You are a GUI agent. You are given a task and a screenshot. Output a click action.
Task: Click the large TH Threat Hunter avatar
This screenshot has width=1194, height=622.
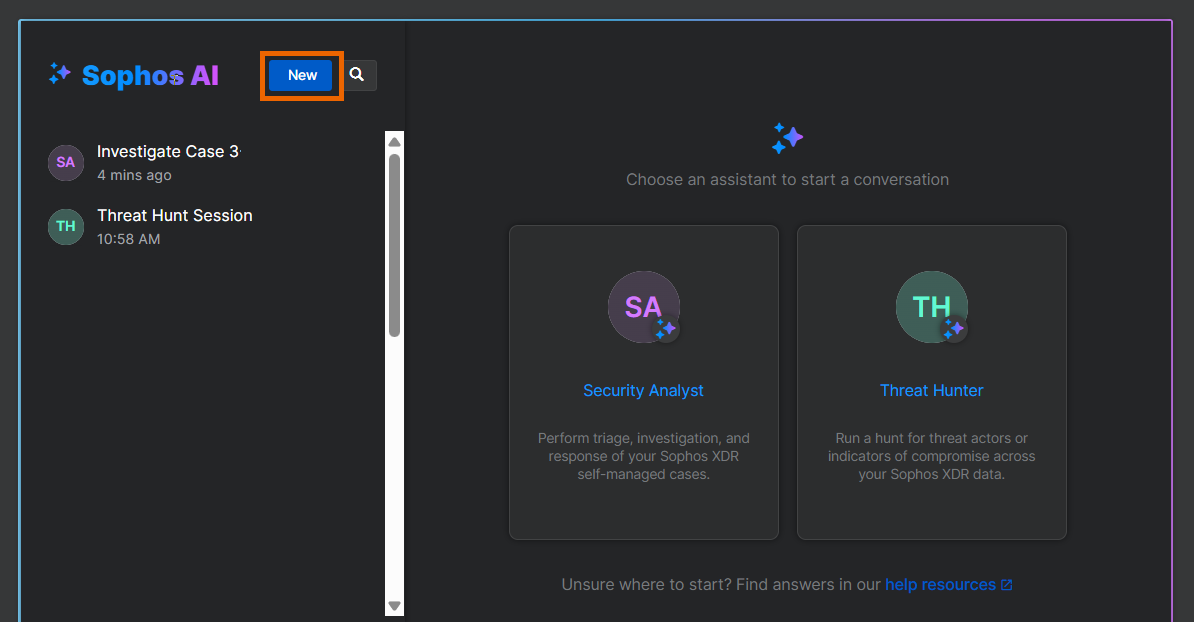click(x=931, y=307)
